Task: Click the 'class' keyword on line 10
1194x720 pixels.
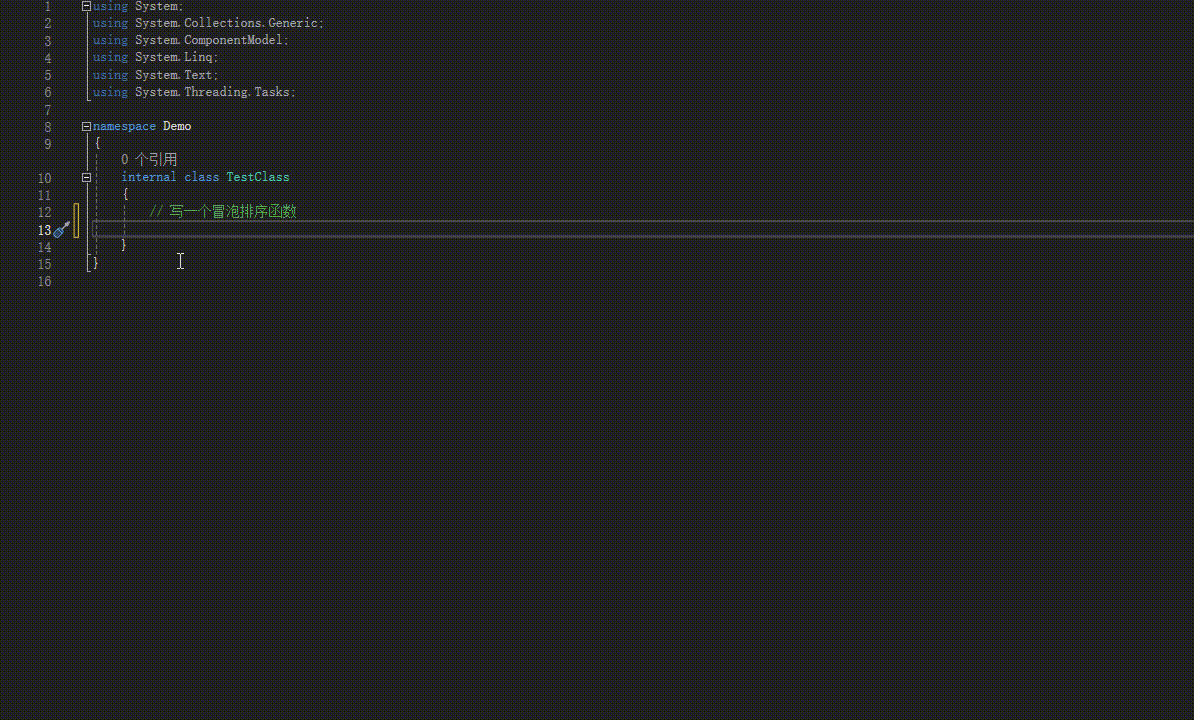Action: tap(202, 177)
